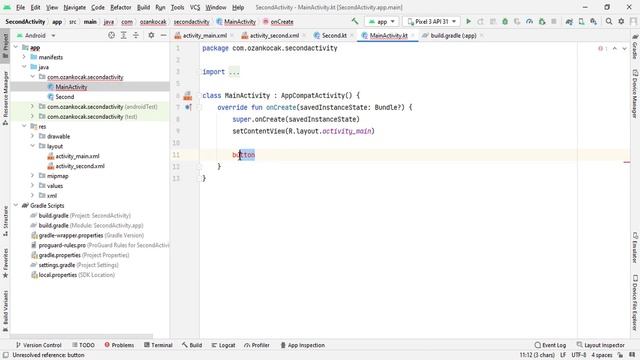The height and width of the screenshot is (360, 640).
Task: Open the Terminal tool window
Action: pos(158,345)
